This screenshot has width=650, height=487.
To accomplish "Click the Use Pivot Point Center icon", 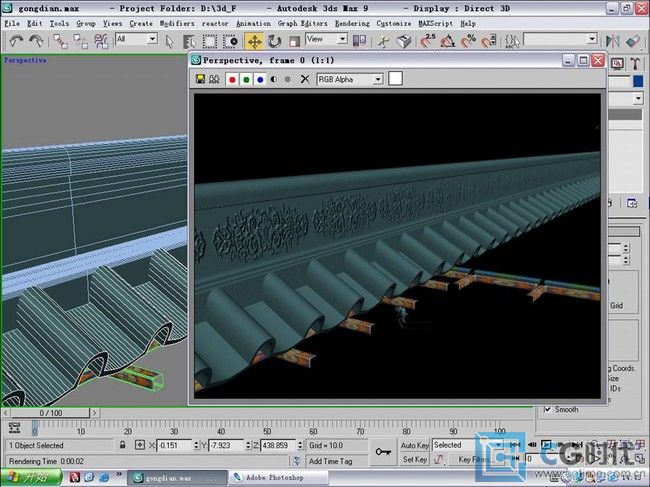I will (359, 41).
